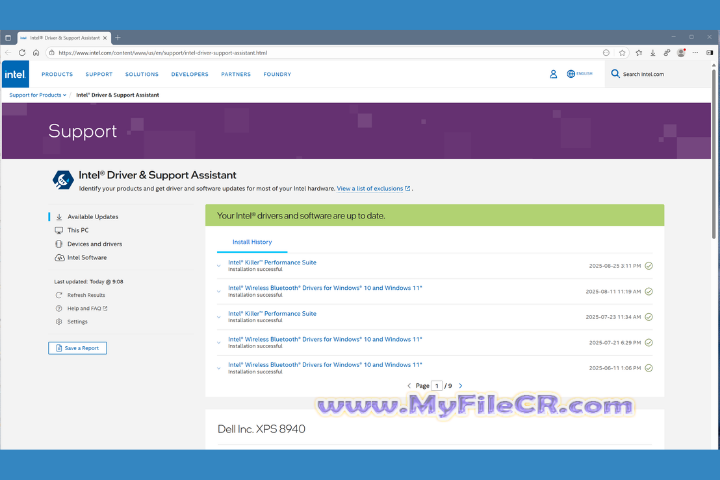Click success checkmark for 2025-08-25 entry
The image size is (720, 480).
click(x=649, y=266)
